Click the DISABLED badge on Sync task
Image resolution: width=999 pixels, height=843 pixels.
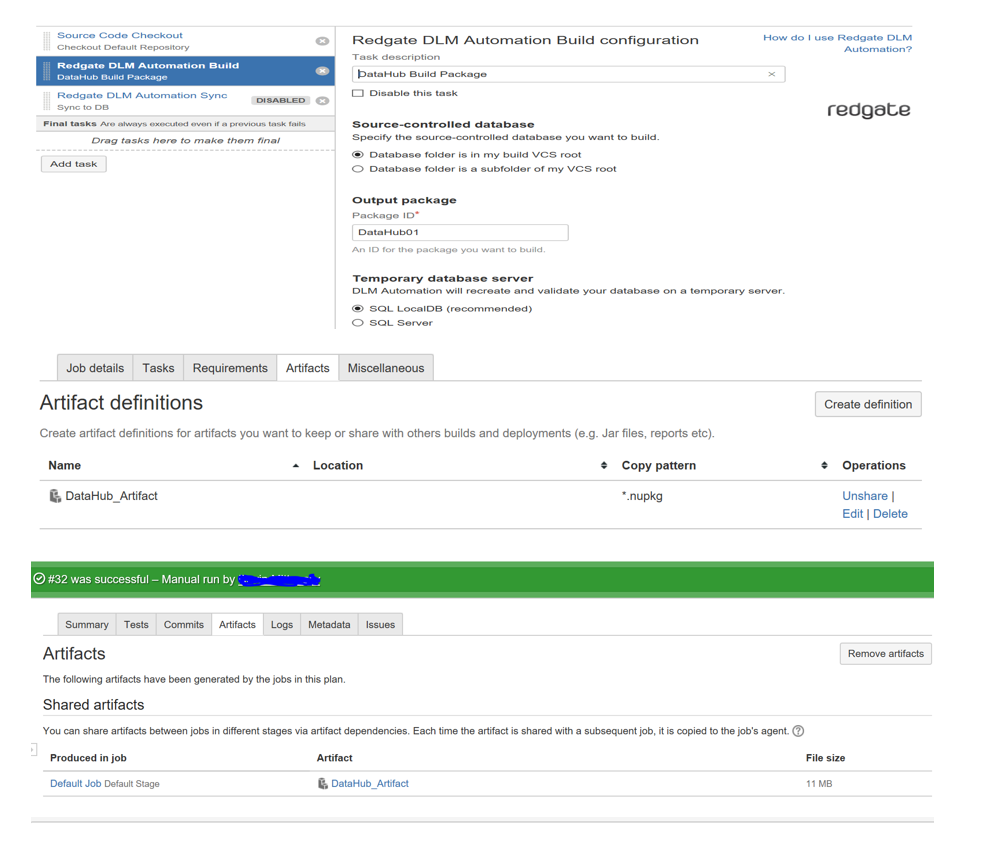[280, 101]
